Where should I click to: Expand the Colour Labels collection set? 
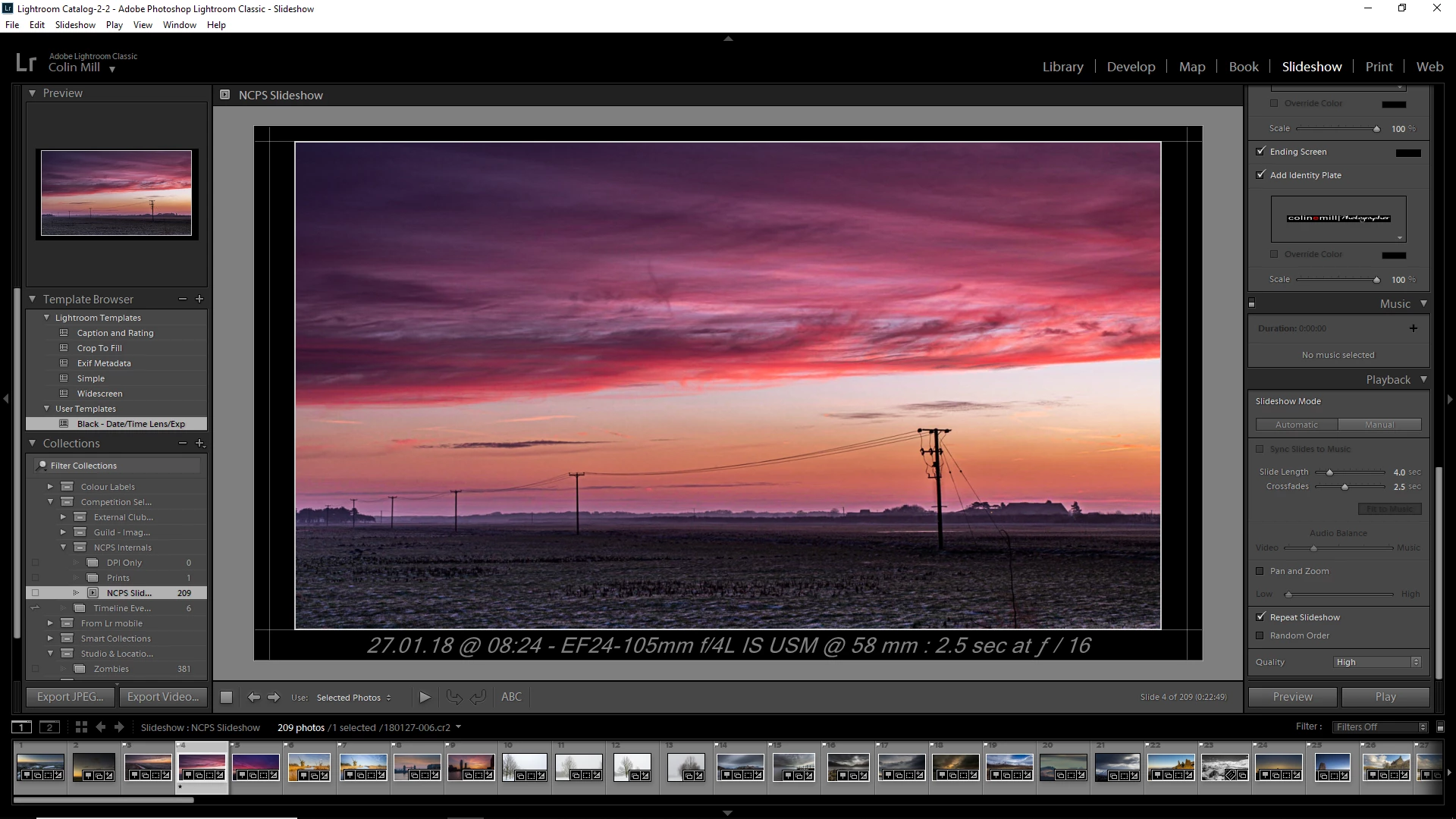tap(51, 487)
